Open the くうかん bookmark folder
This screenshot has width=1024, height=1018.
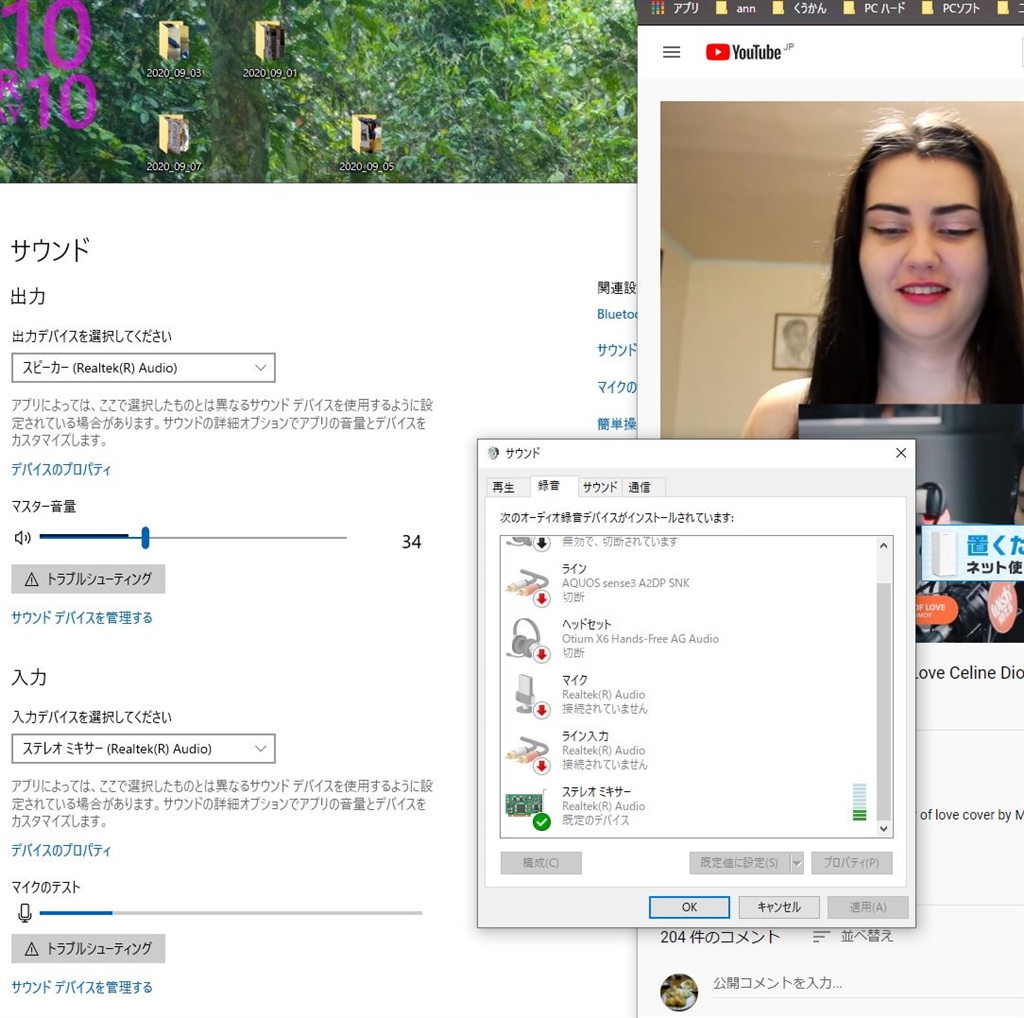799,8
